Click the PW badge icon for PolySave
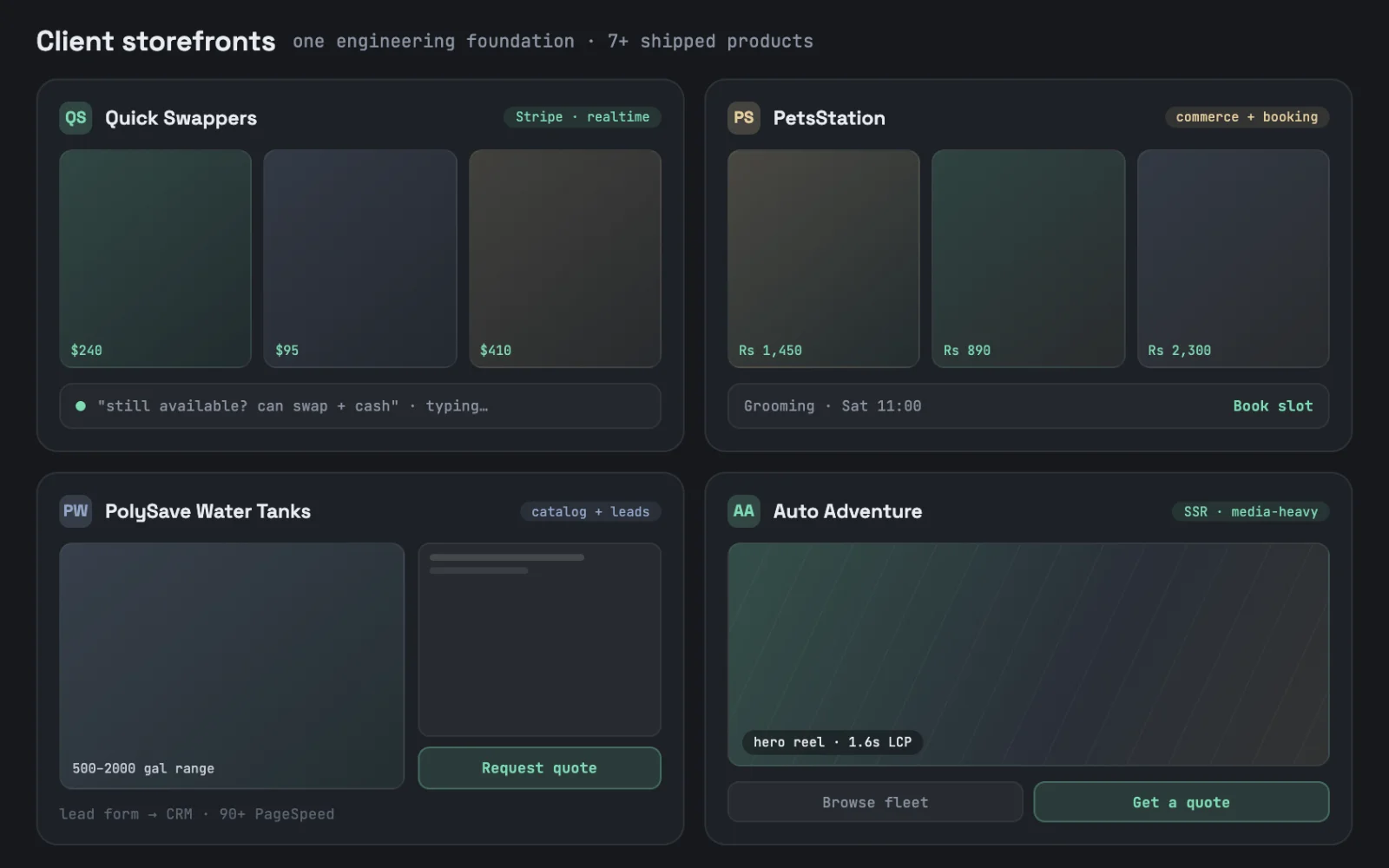 [x=76, y=511]
